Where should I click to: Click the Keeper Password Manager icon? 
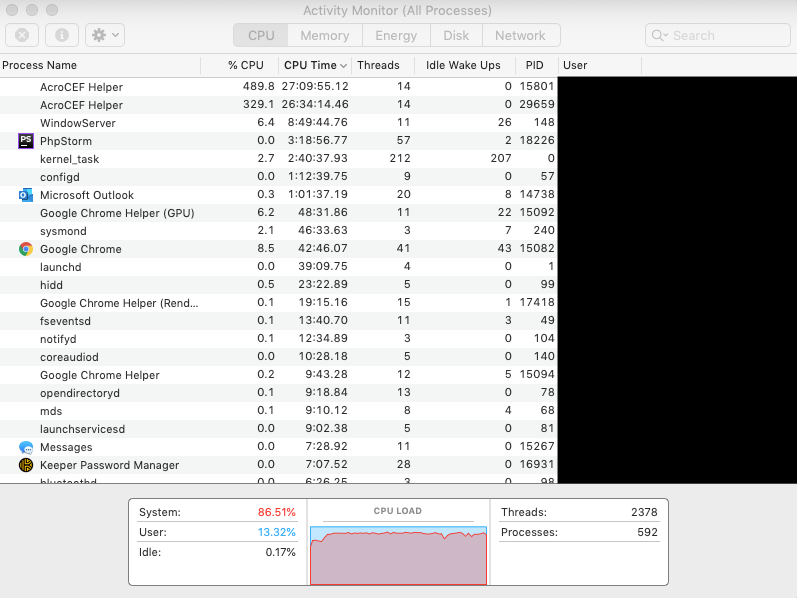pyautogui.click(x=26, y=465)
